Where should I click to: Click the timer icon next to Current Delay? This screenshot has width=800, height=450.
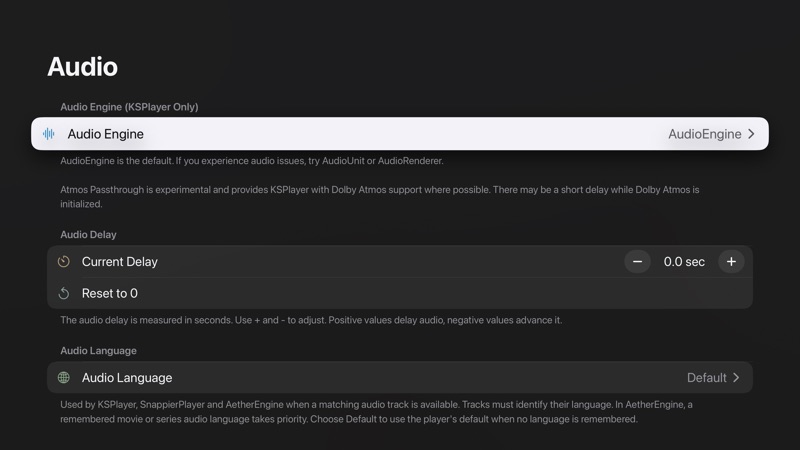(64, 262)
